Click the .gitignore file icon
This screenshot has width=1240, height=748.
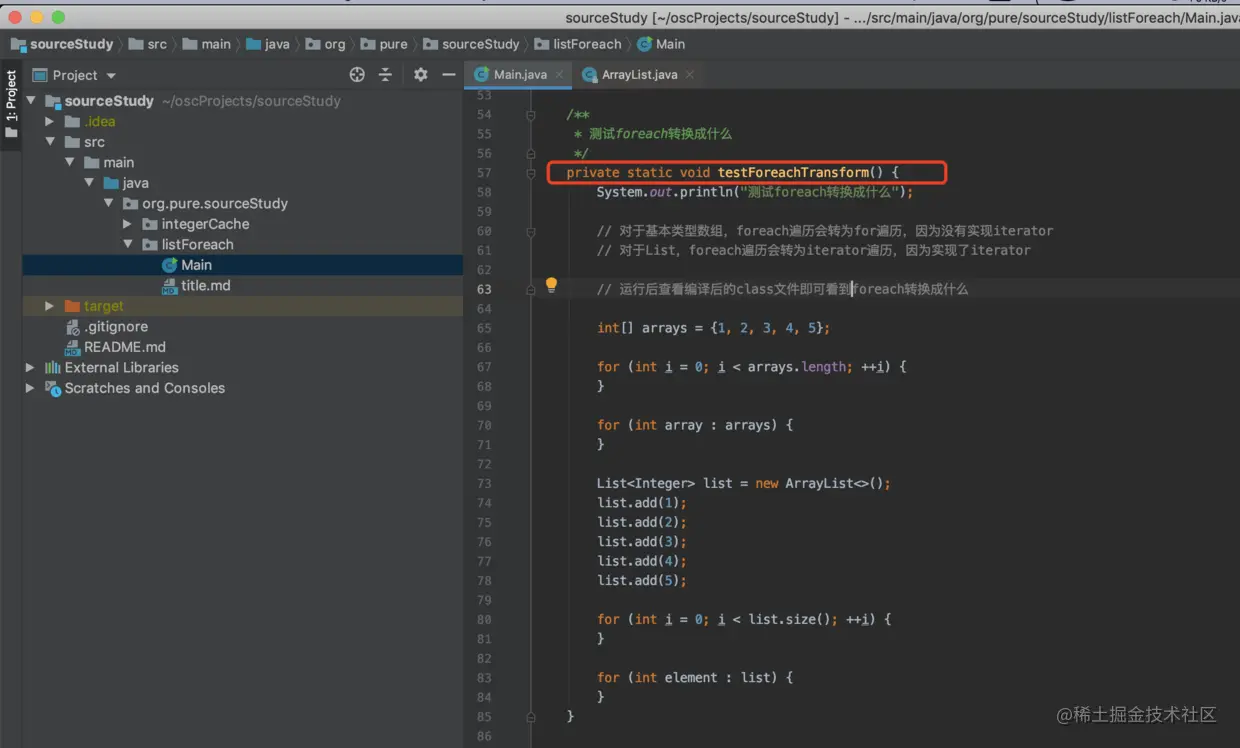tap(72, 327)
